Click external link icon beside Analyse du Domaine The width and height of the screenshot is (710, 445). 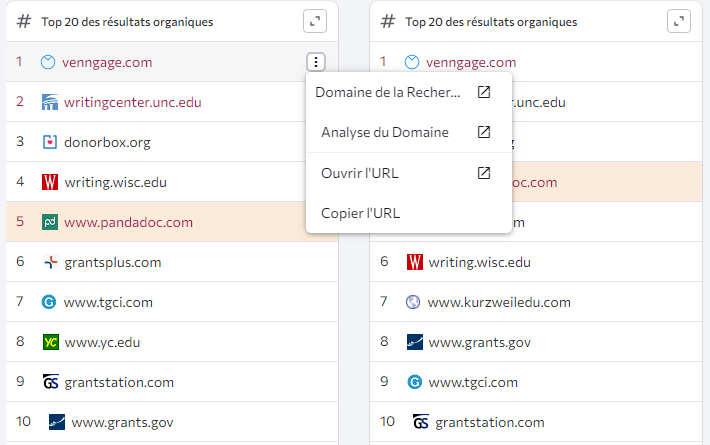(x=484, y=132)
